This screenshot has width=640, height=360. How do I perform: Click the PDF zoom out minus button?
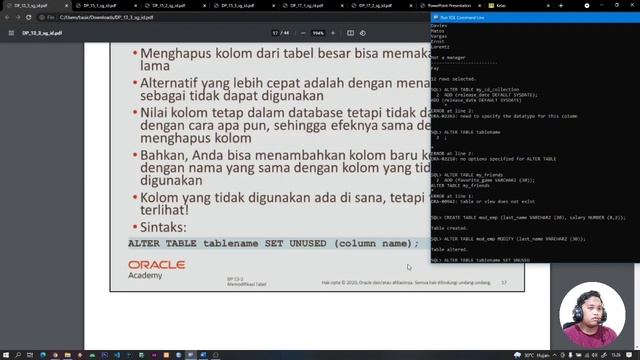pos(303,33)
